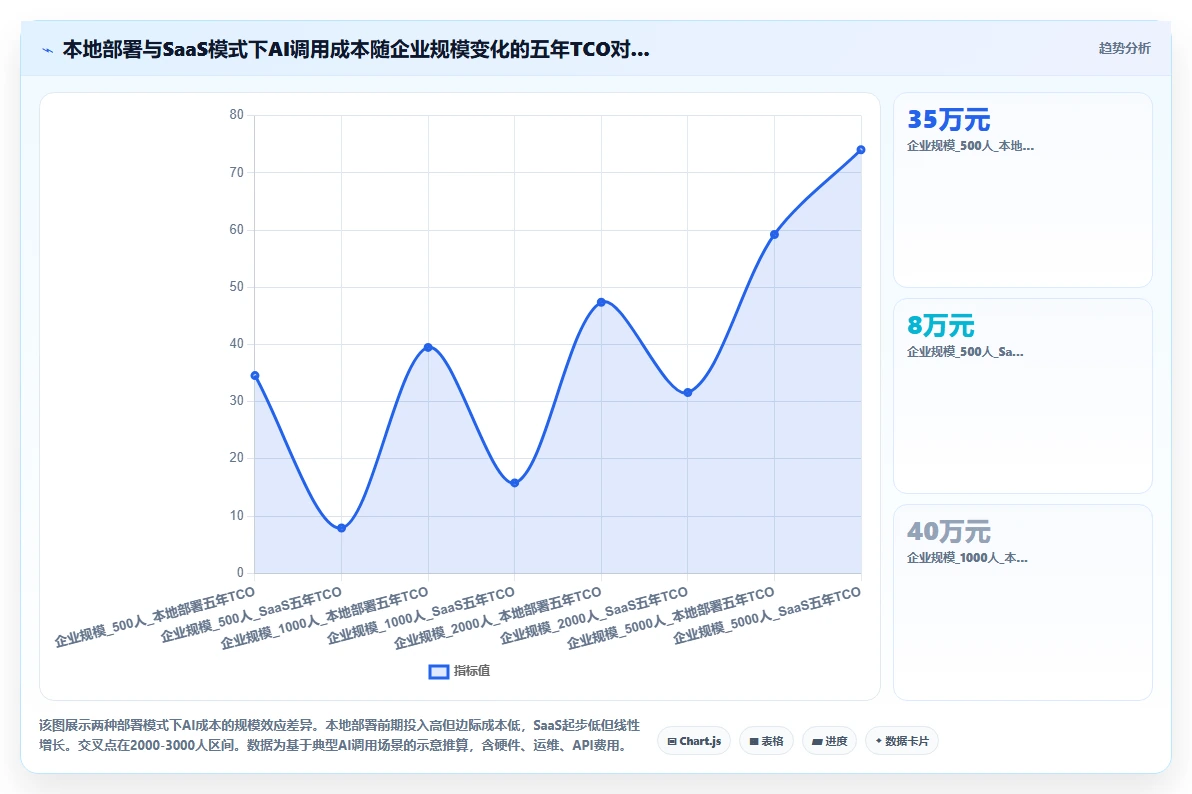Open the 8万元 data card
The height and width of the screenshot is (794, 1192).
(x=1022, y=395)
